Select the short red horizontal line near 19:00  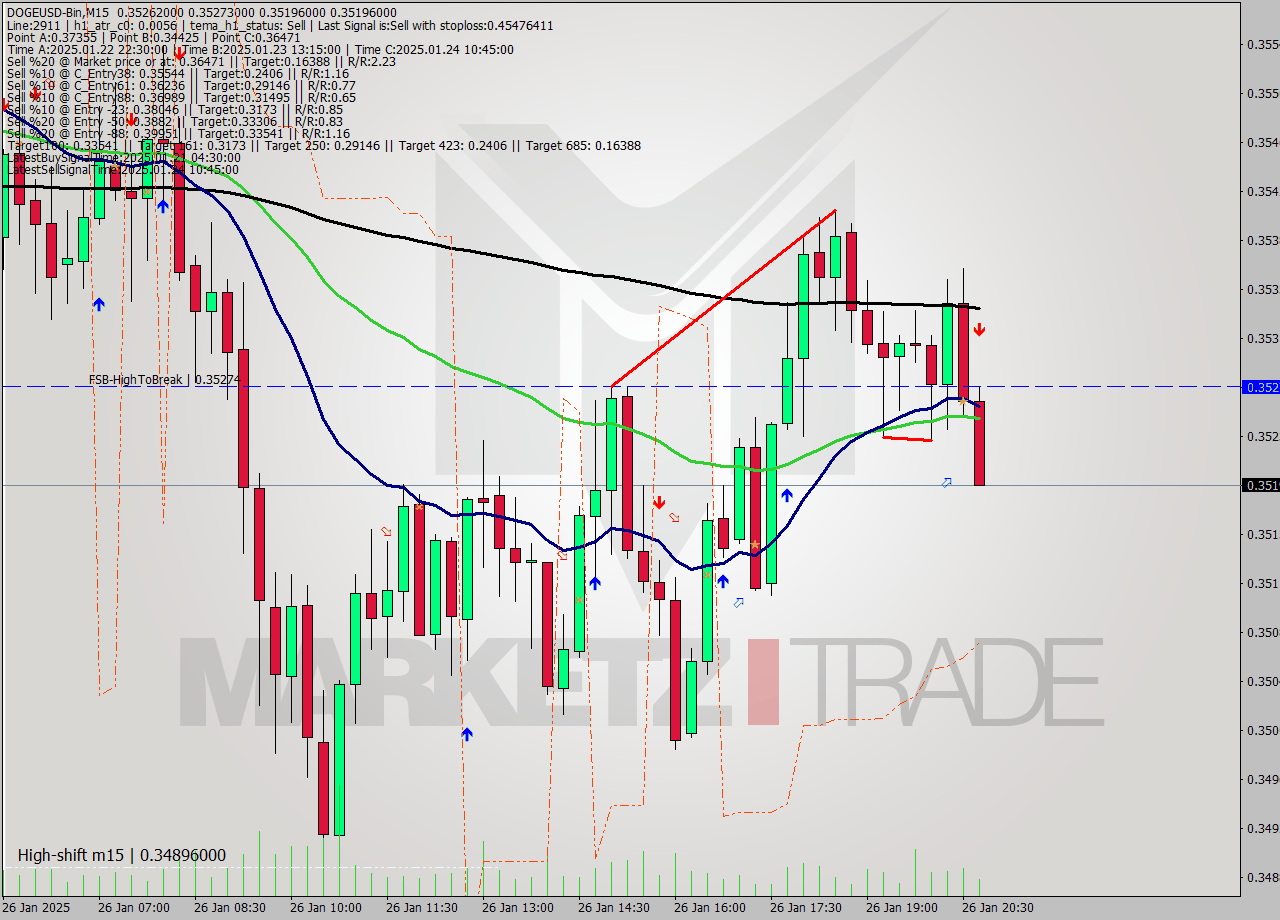point(908,438)
